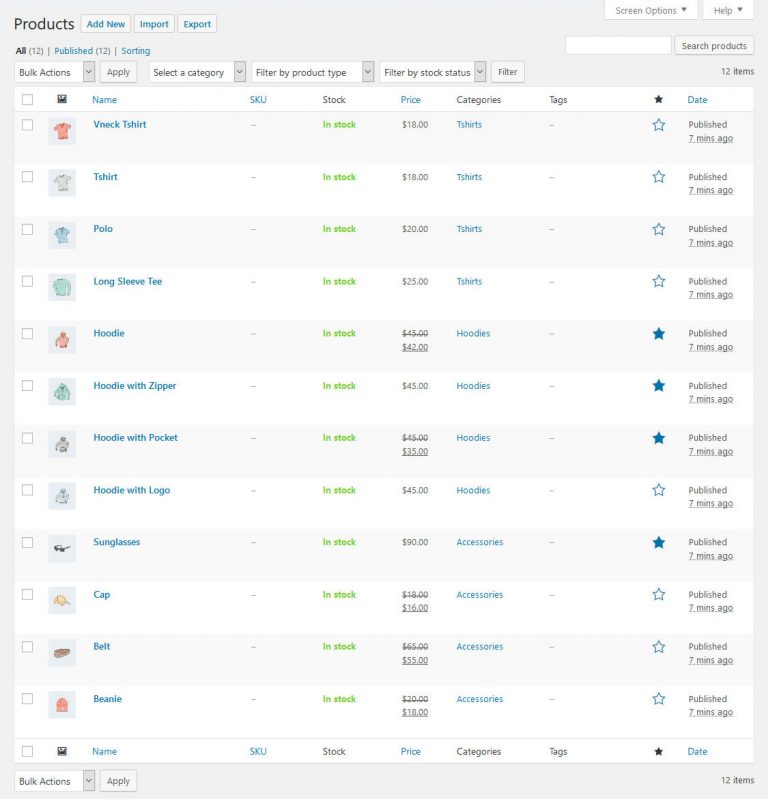
Task: Click featured star for Sunglasses
Action: click(x=658, y=543)
